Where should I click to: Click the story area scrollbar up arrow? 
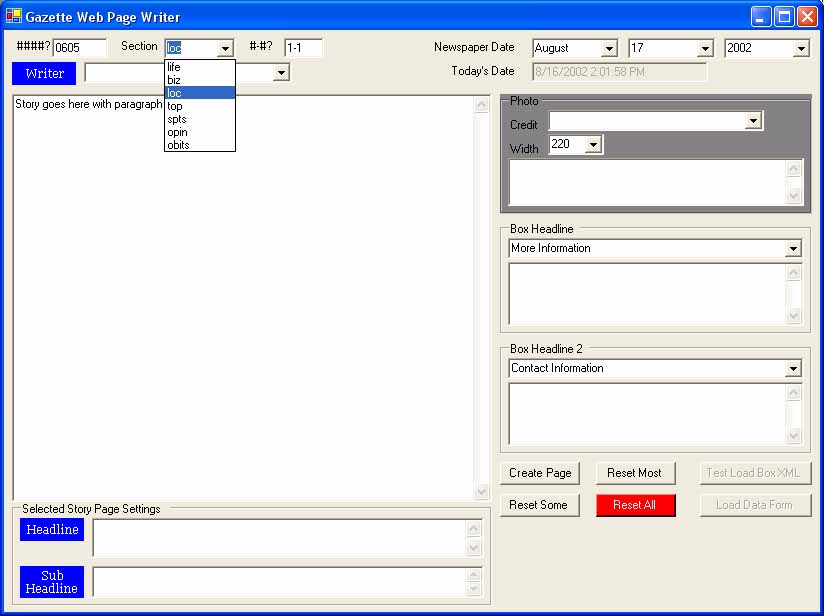click(x=481, y=105)
